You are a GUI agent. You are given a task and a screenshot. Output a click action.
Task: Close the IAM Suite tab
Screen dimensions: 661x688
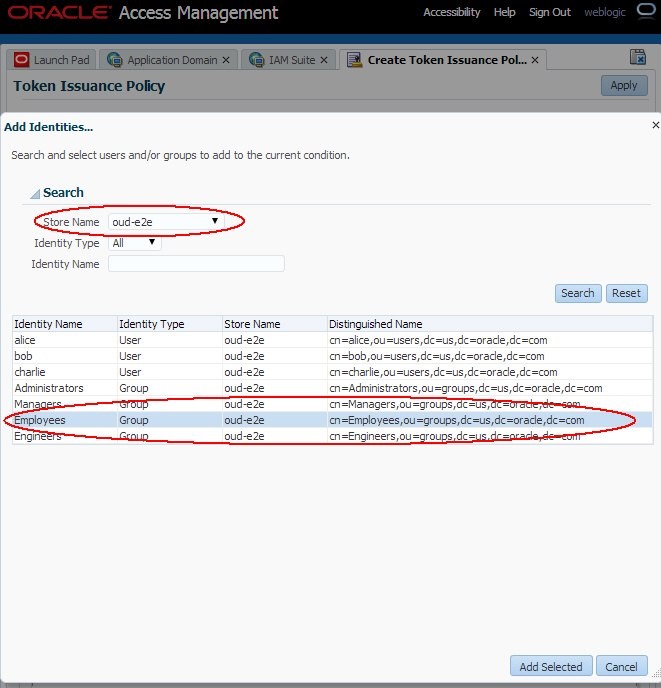coord(324,60)
